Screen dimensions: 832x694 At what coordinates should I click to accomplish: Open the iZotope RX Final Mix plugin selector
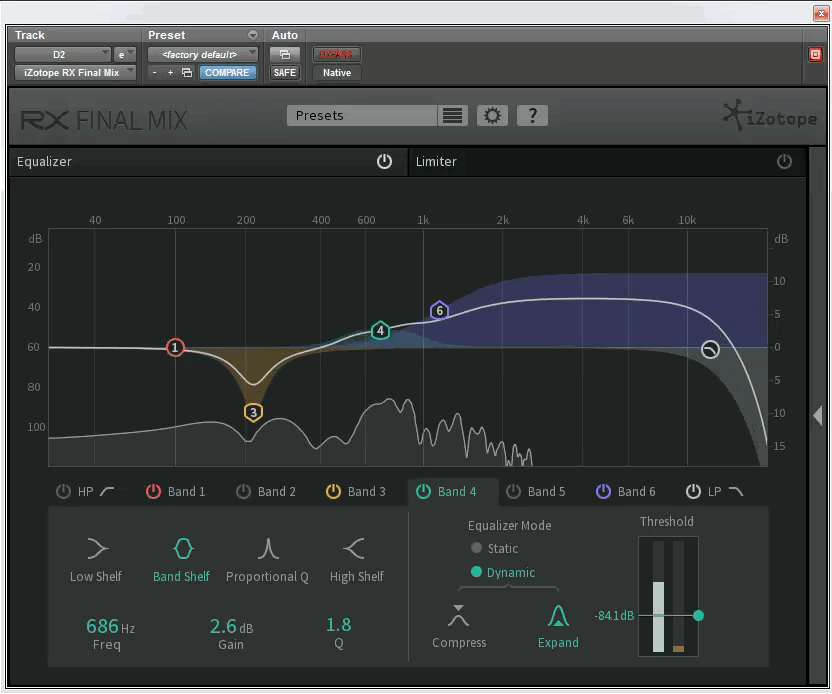click(75, 73)
